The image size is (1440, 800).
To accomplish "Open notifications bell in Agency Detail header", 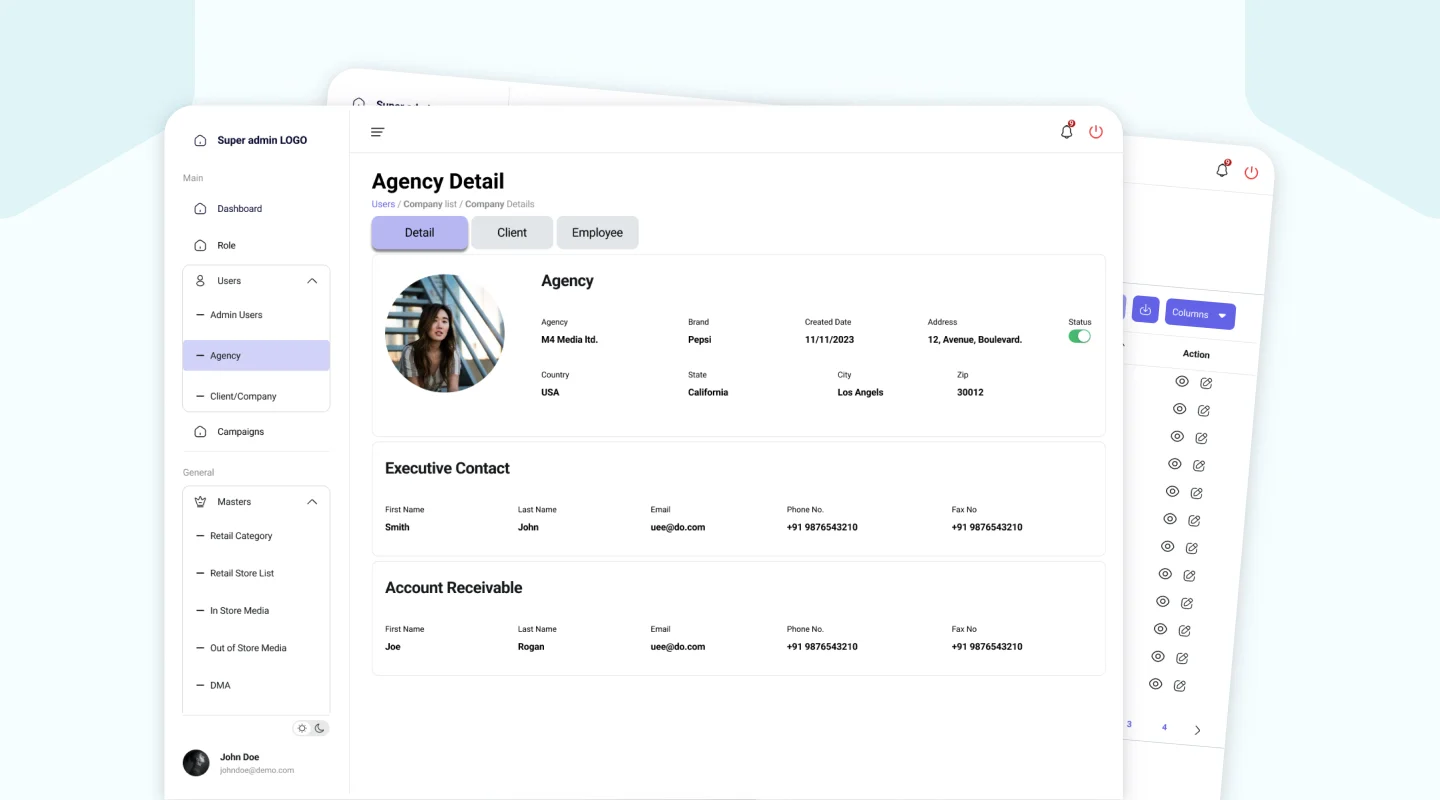I will click(x=1067, y=132).
